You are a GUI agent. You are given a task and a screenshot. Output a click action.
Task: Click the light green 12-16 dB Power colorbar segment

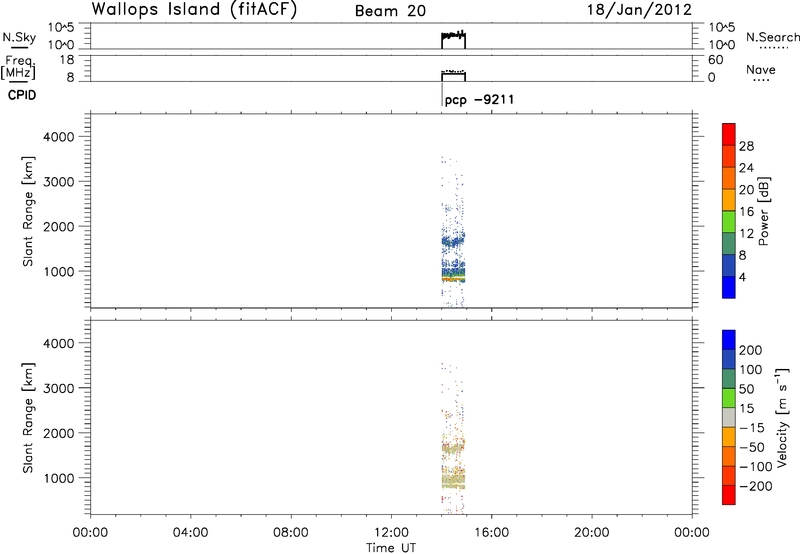[x=729, y=222]
